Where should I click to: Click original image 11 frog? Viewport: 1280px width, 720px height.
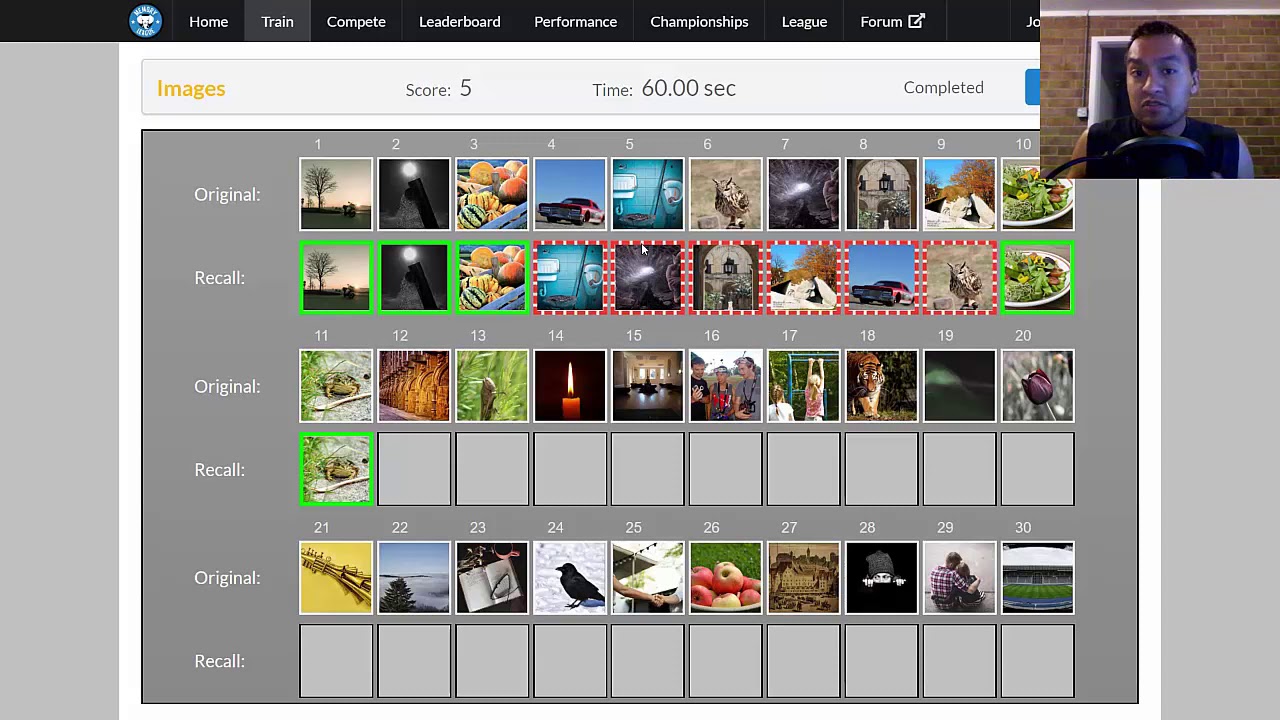coord(336,386)
